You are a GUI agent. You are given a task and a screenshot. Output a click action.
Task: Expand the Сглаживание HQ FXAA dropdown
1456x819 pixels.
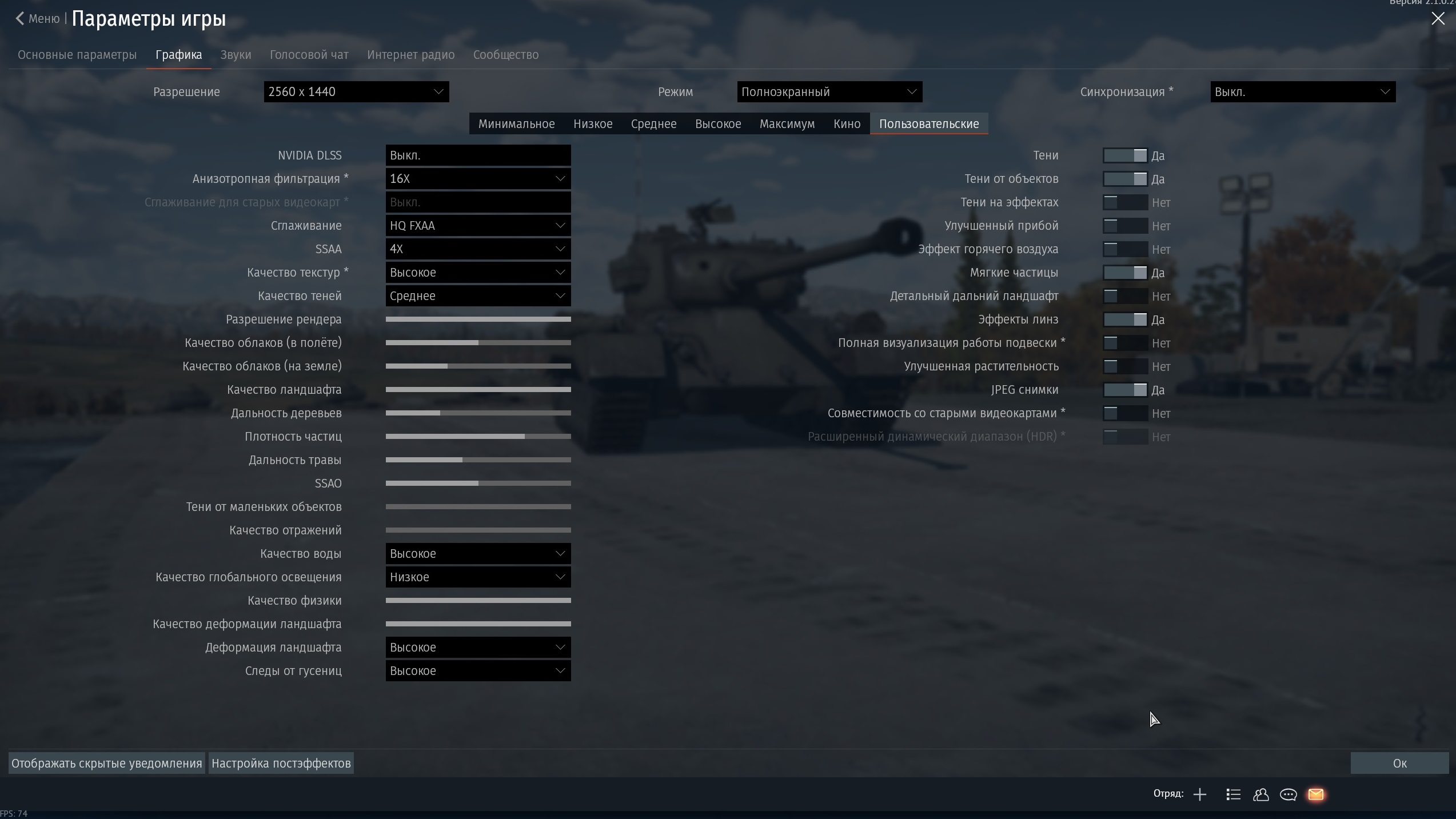(x=478, y=226)
